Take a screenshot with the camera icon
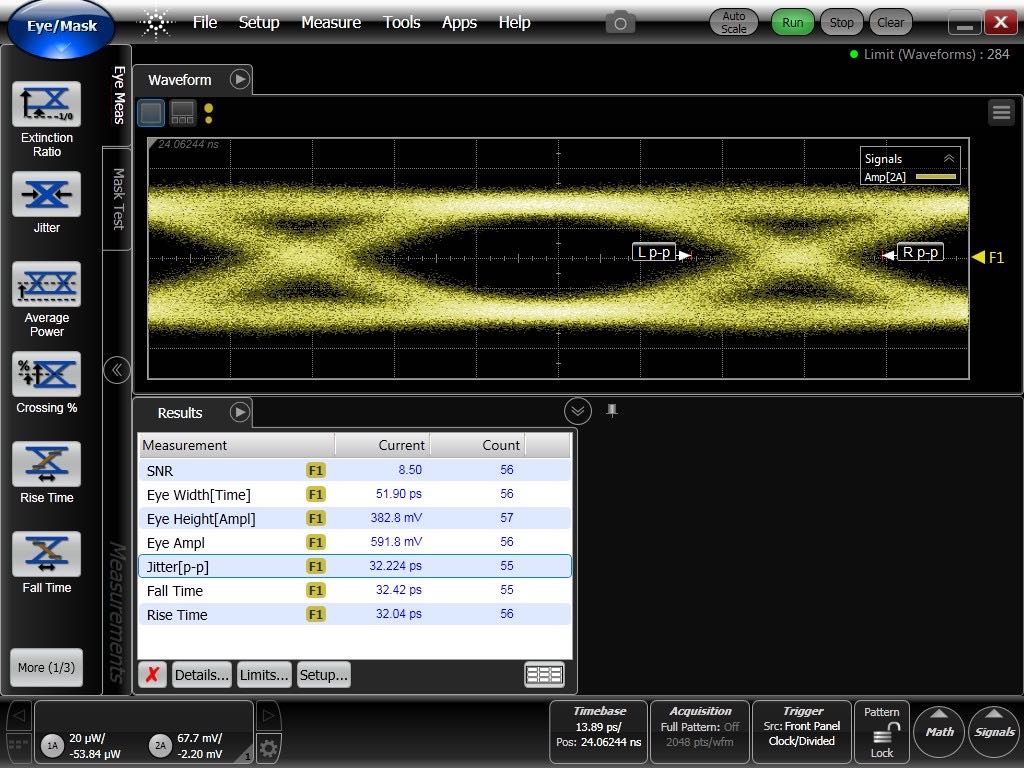Screen dimensions: 1024x768 [x=620, y=22]
